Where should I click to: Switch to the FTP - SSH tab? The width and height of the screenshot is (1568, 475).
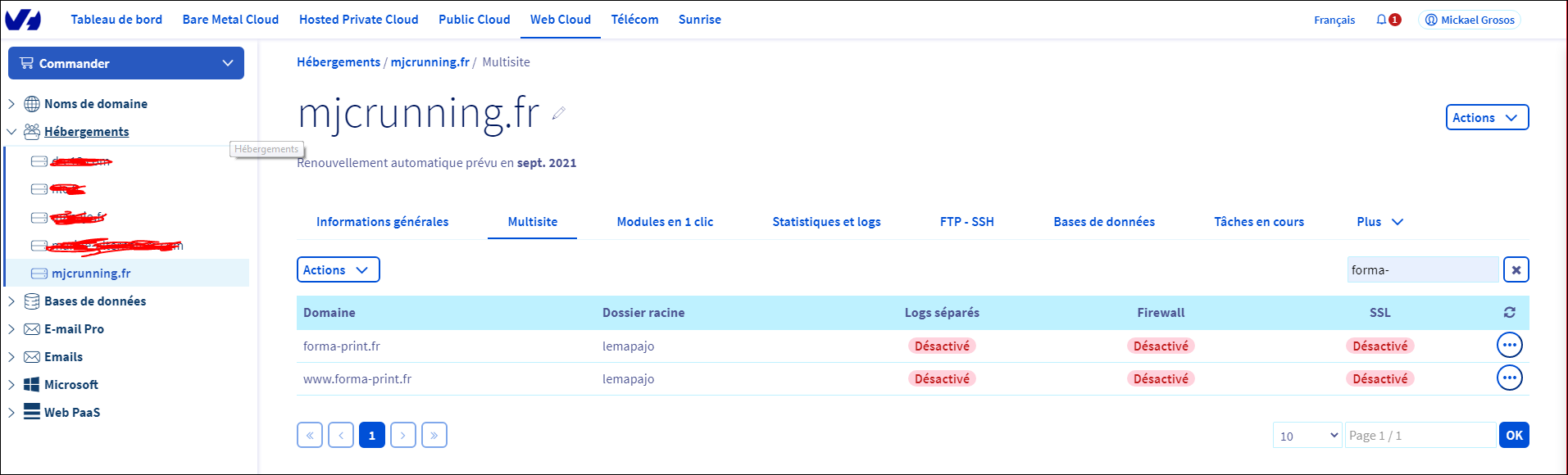point(966,222)
